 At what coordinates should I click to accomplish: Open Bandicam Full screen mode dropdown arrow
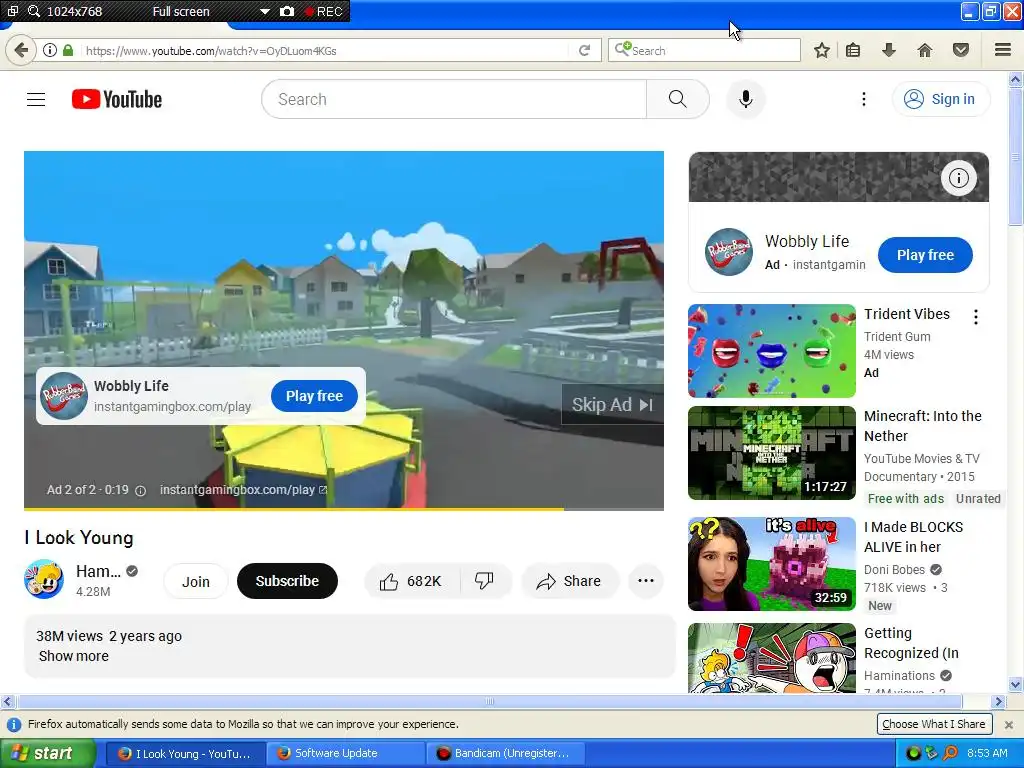[264, 11]
